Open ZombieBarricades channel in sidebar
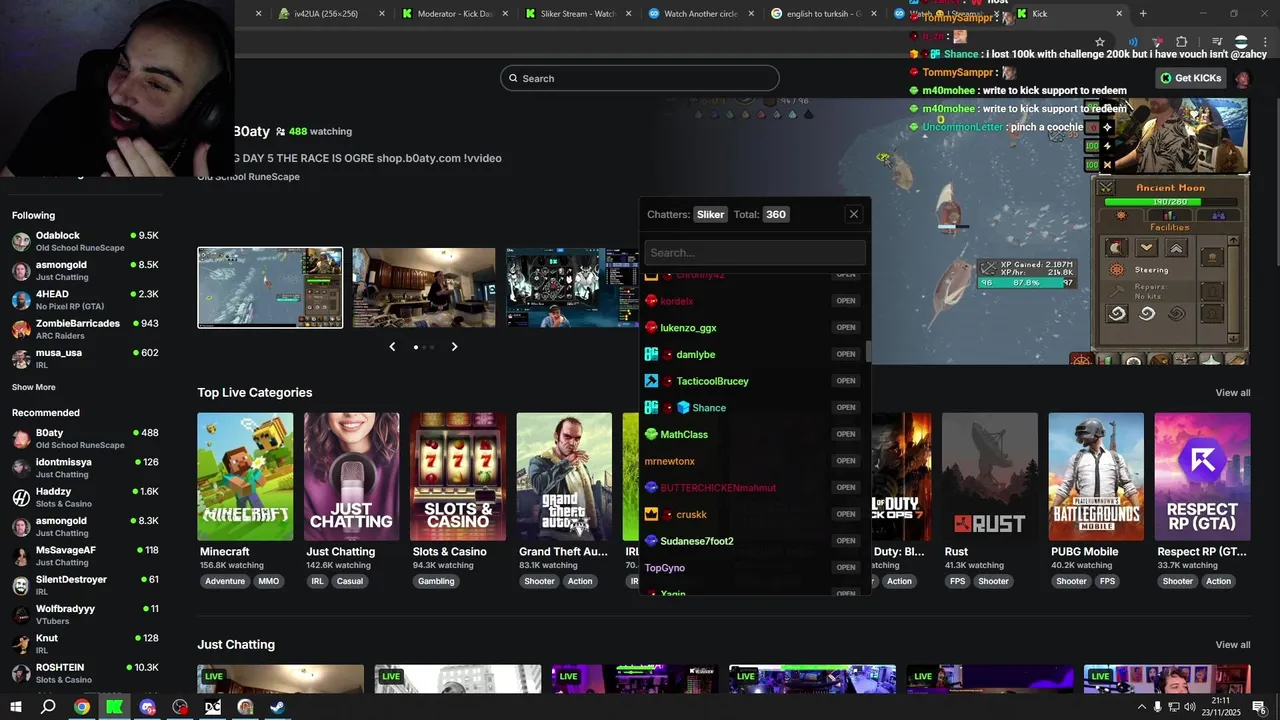The image size is (1280, 720). (85, 329)
